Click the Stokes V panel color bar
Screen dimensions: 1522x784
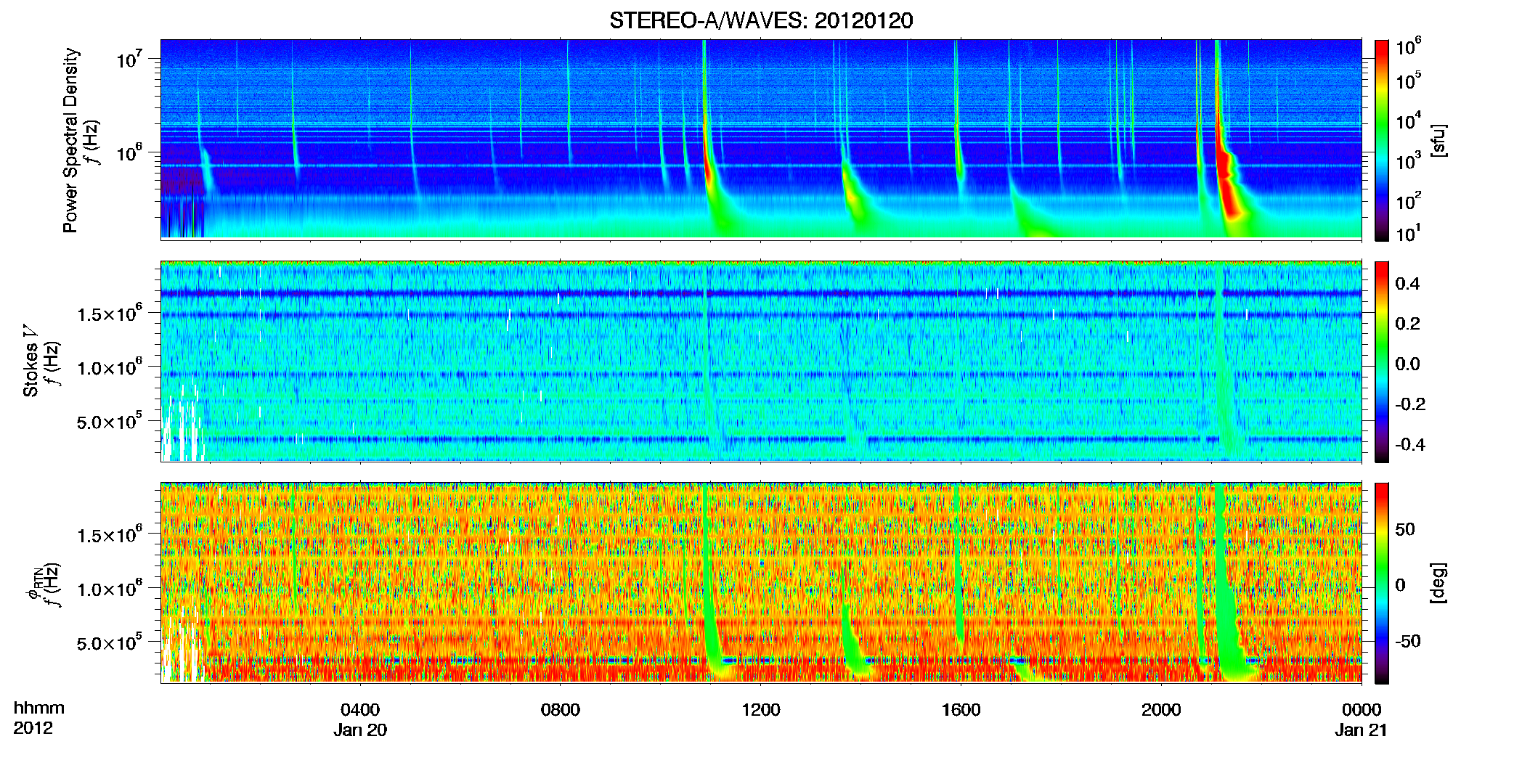(x=1382, y=362)
